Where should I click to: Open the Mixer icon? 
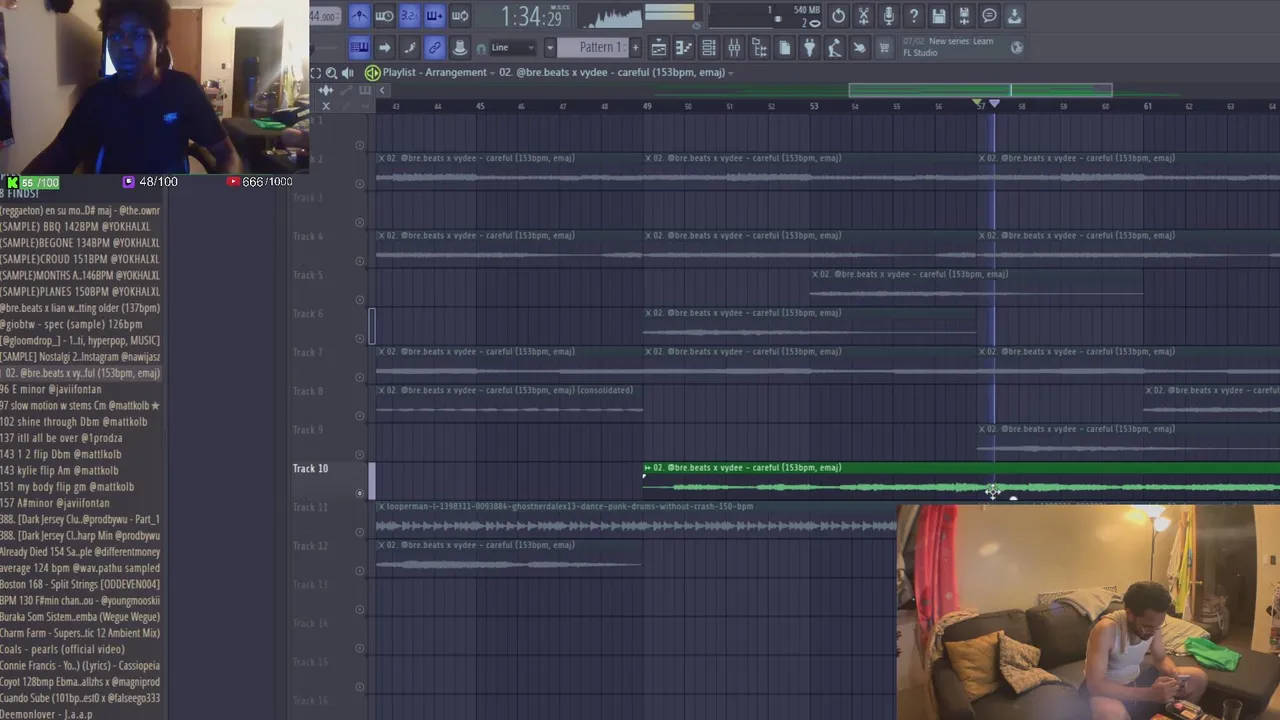point(734,47)
